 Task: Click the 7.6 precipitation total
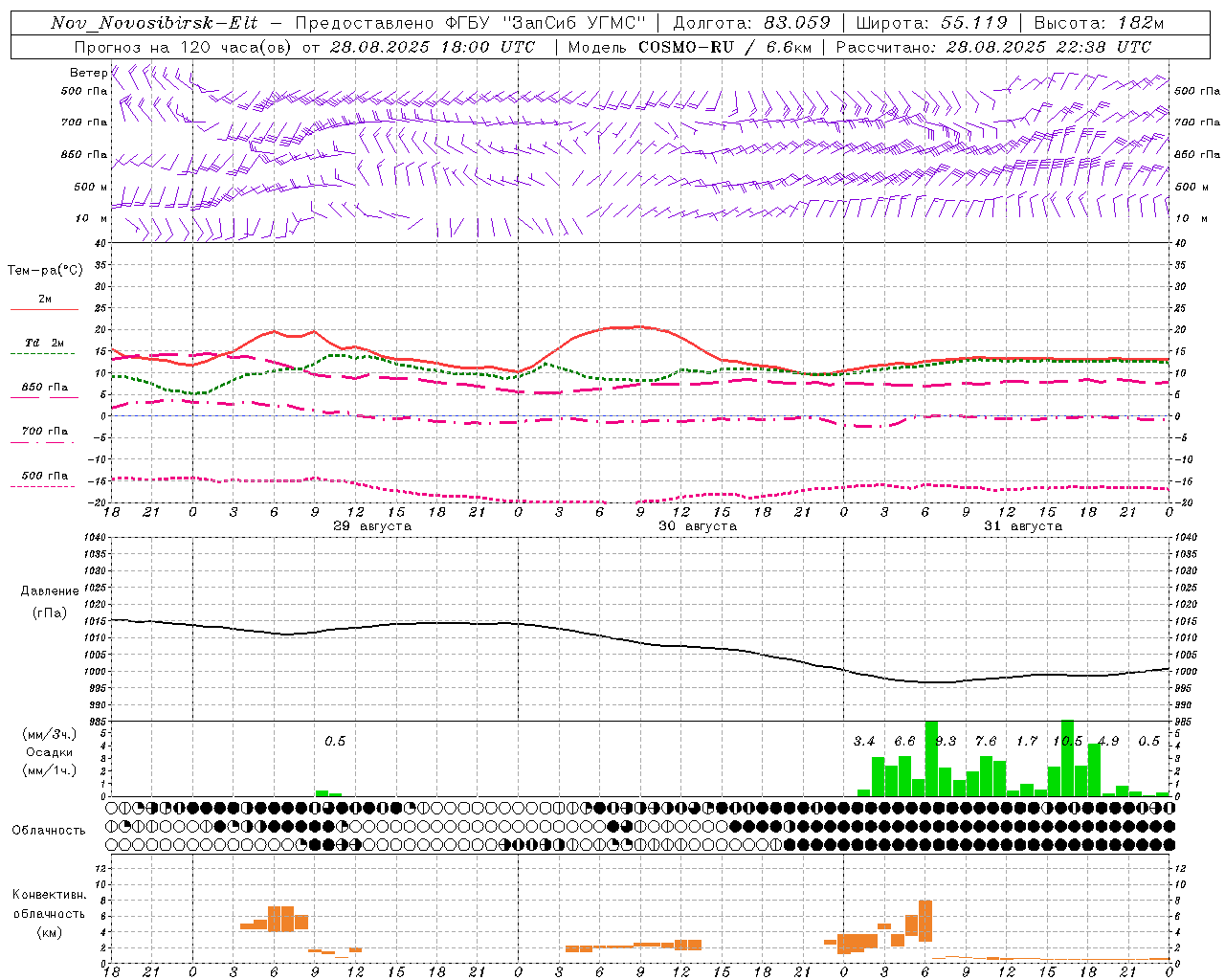[x=986, y=741]
